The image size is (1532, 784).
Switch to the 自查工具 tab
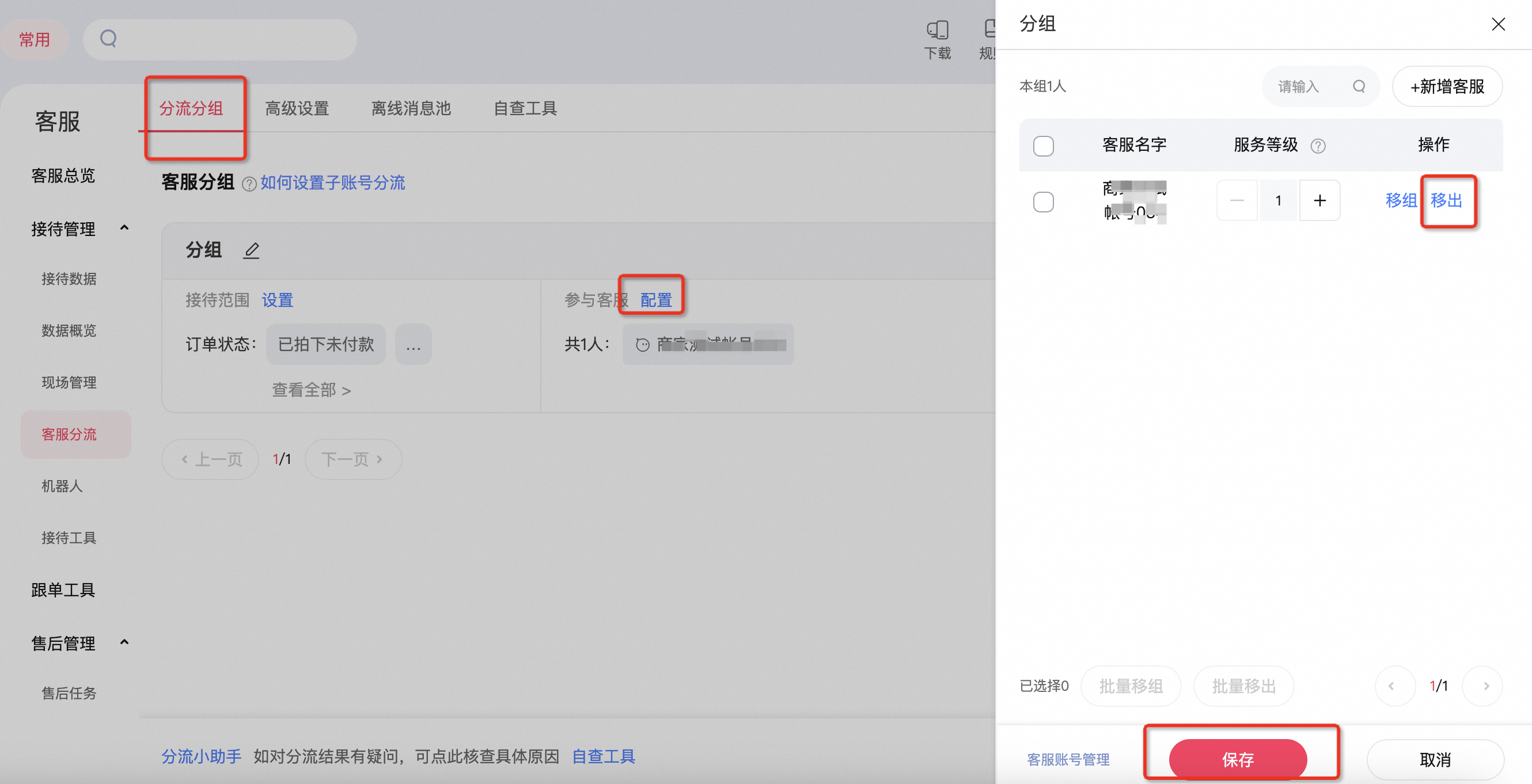(x=525, y=108)
